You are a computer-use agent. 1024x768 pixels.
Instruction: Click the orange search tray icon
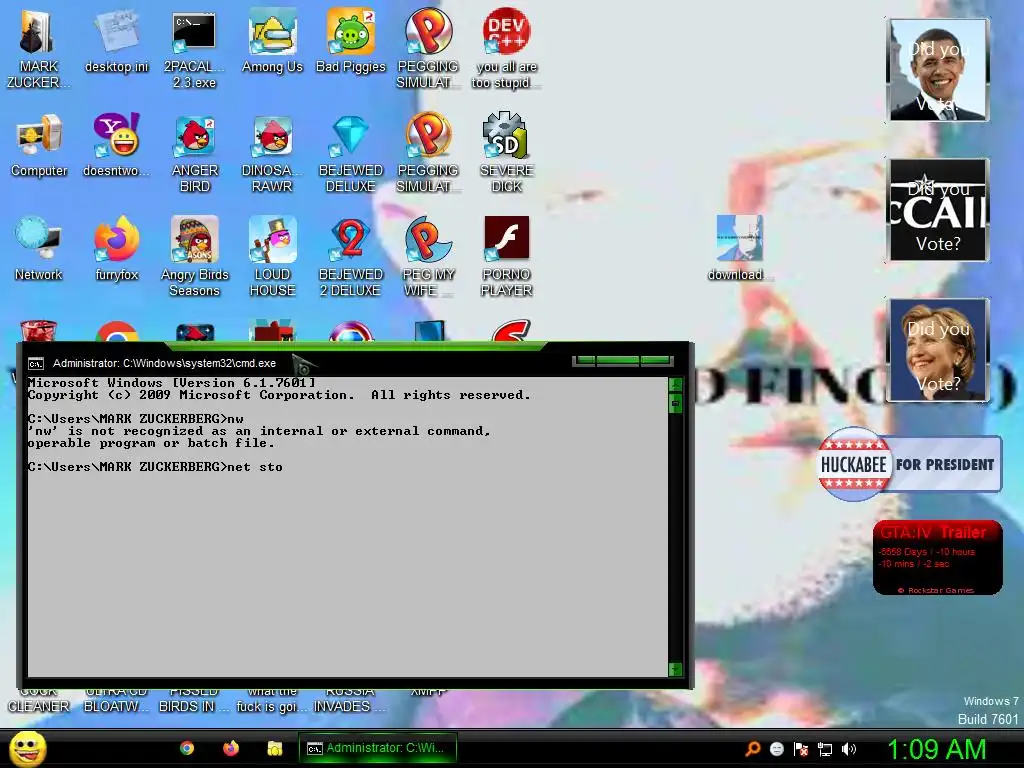coord(753,748)
